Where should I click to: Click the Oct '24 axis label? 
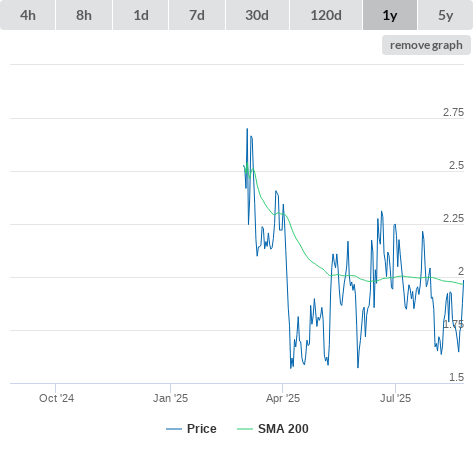[x=56, y=398]
